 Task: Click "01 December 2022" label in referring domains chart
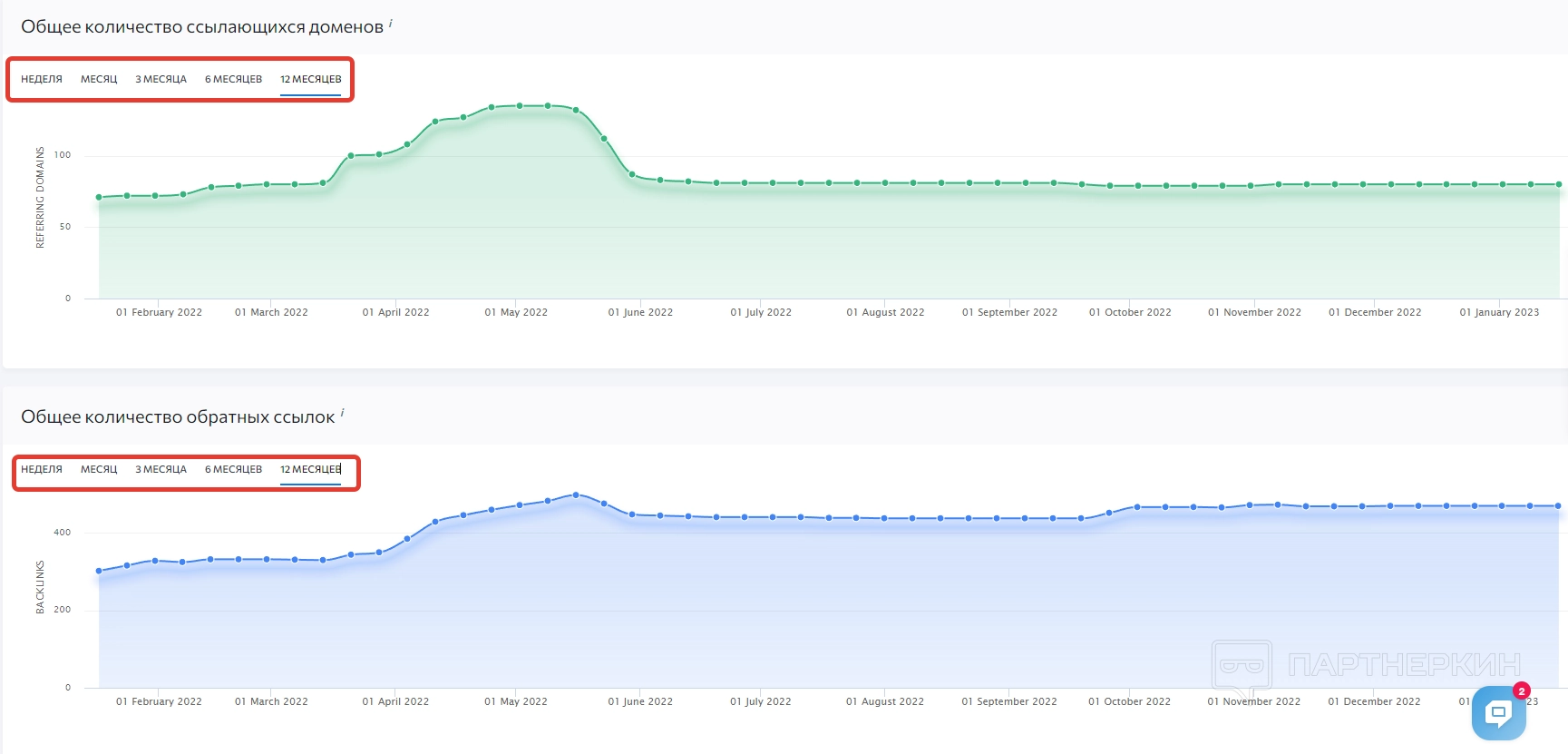click(1375, 312)
